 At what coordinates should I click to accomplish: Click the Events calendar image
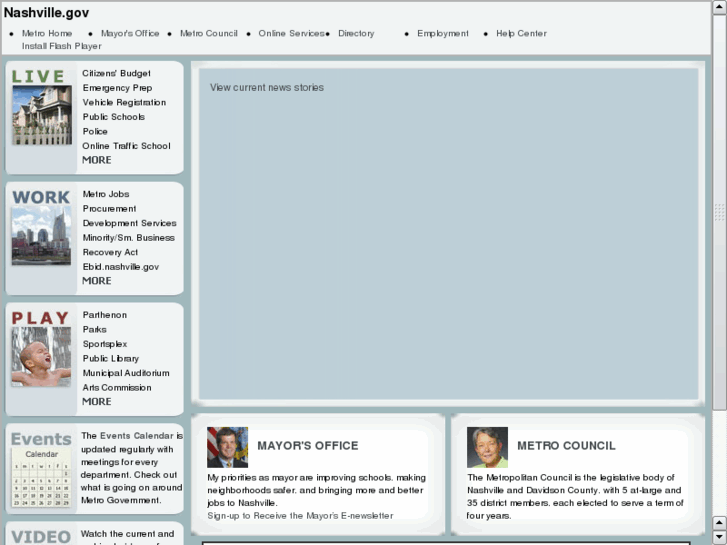(x=42, y=477)
